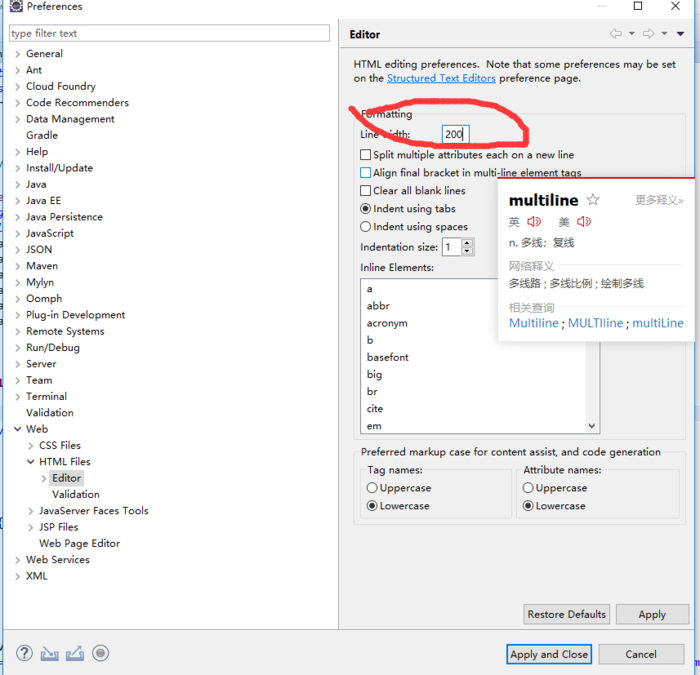
Task: Click in the type filter text field
Action: coord(169,33)
